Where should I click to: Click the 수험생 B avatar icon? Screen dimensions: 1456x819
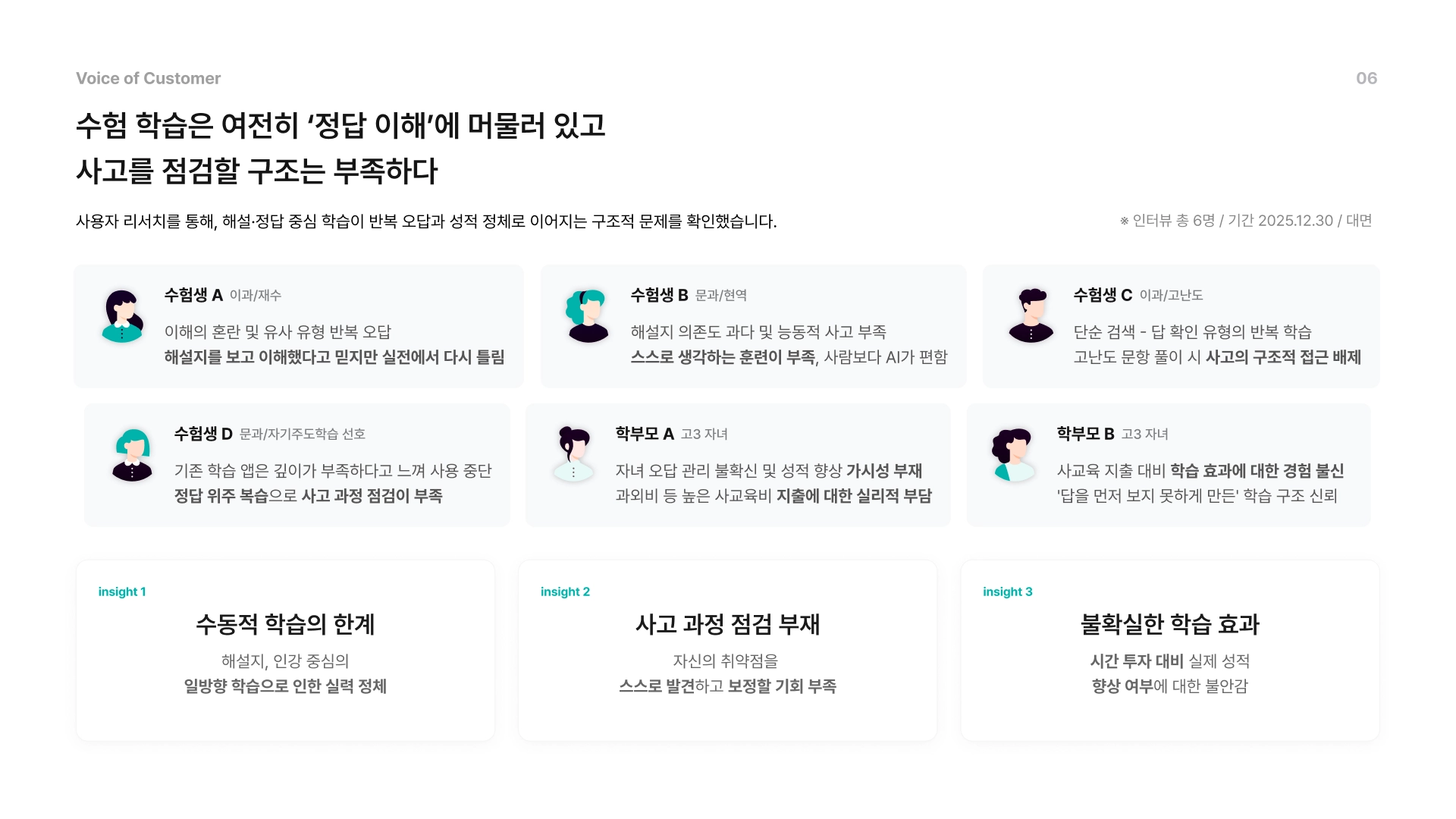tap(588, 316)
